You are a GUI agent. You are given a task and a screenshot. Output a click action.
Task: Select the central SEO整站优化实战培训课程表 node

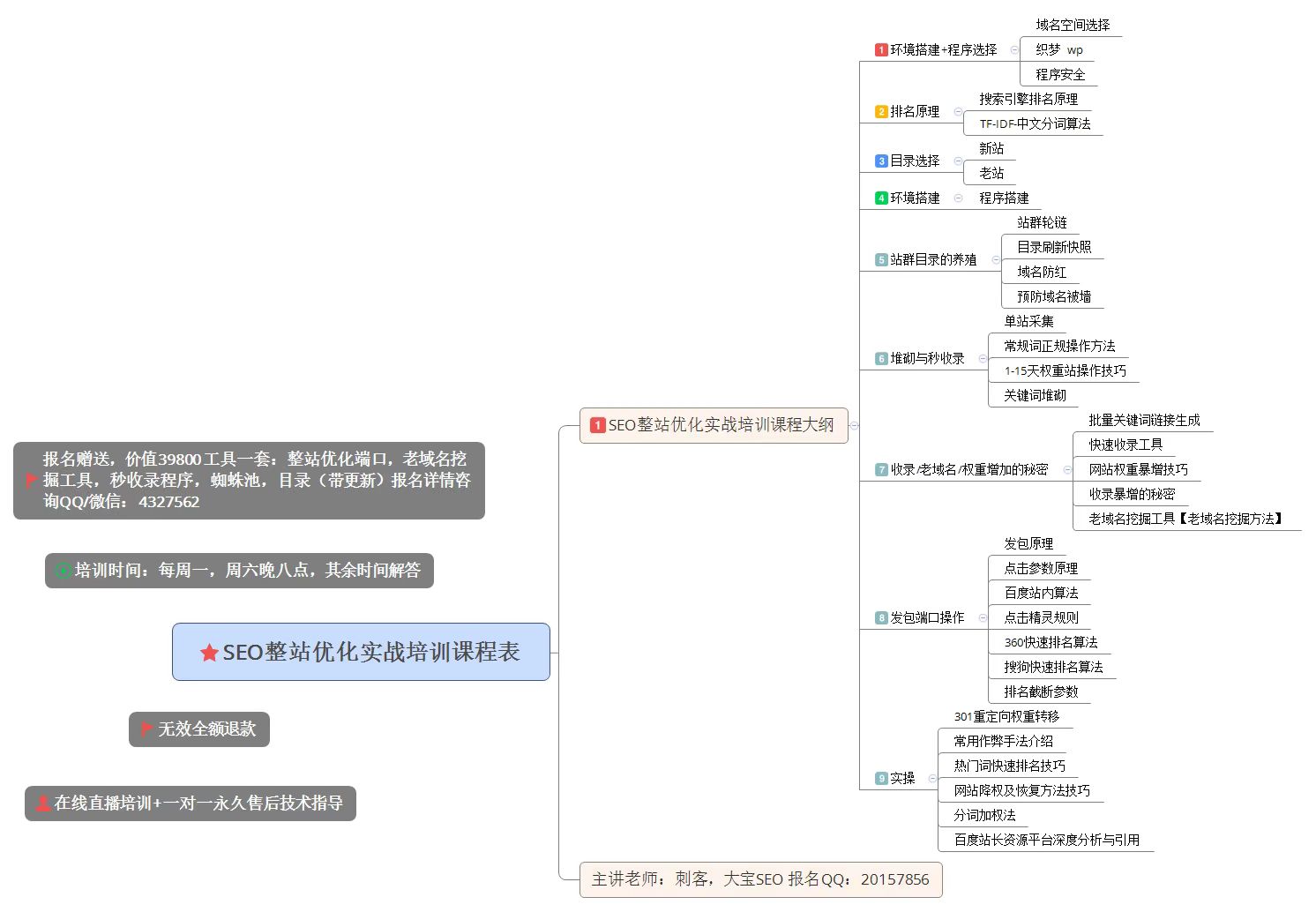coord(362,654)
